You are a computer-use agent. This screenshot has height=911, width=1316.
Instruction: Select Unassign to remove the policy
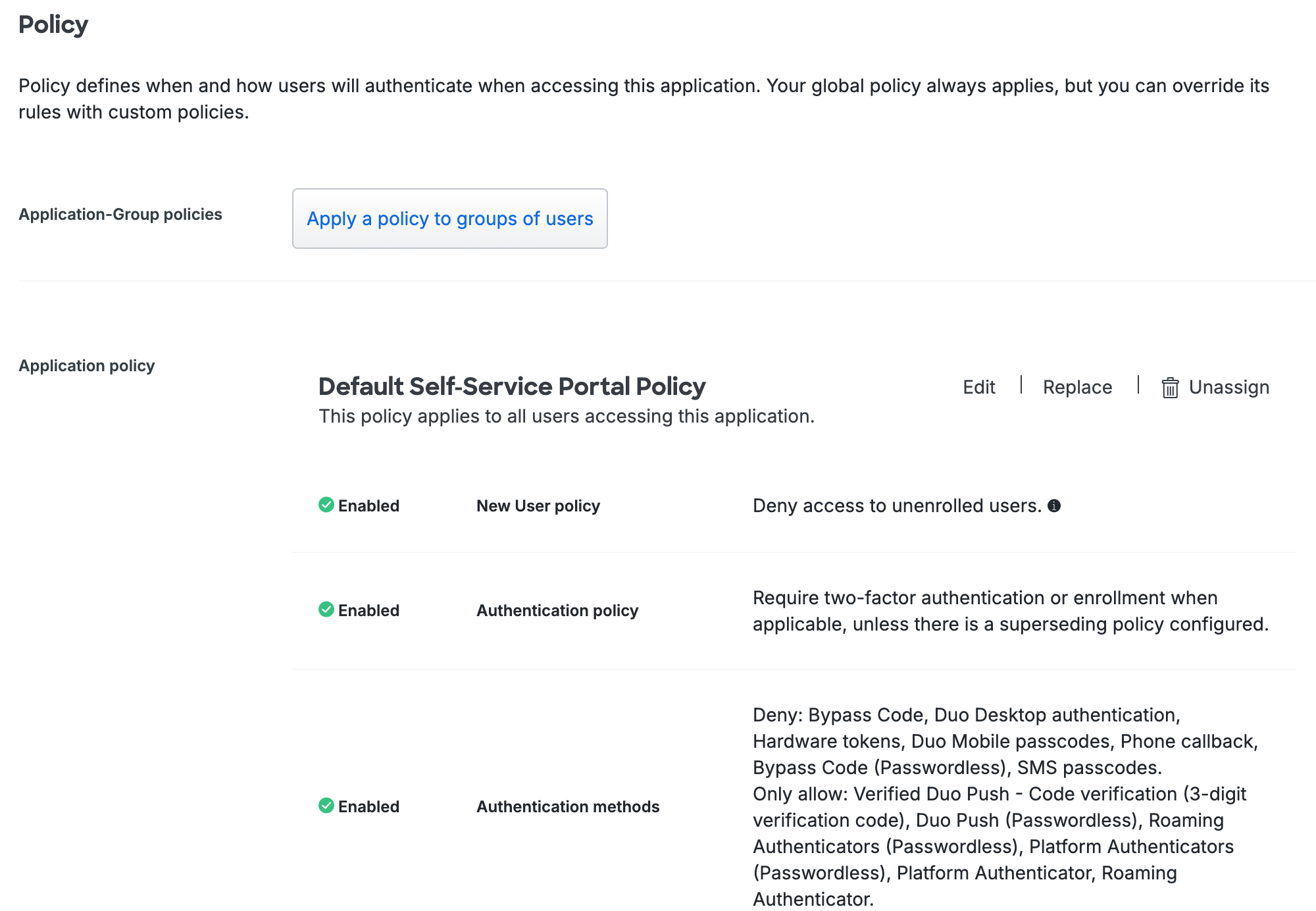[1228, 387]
